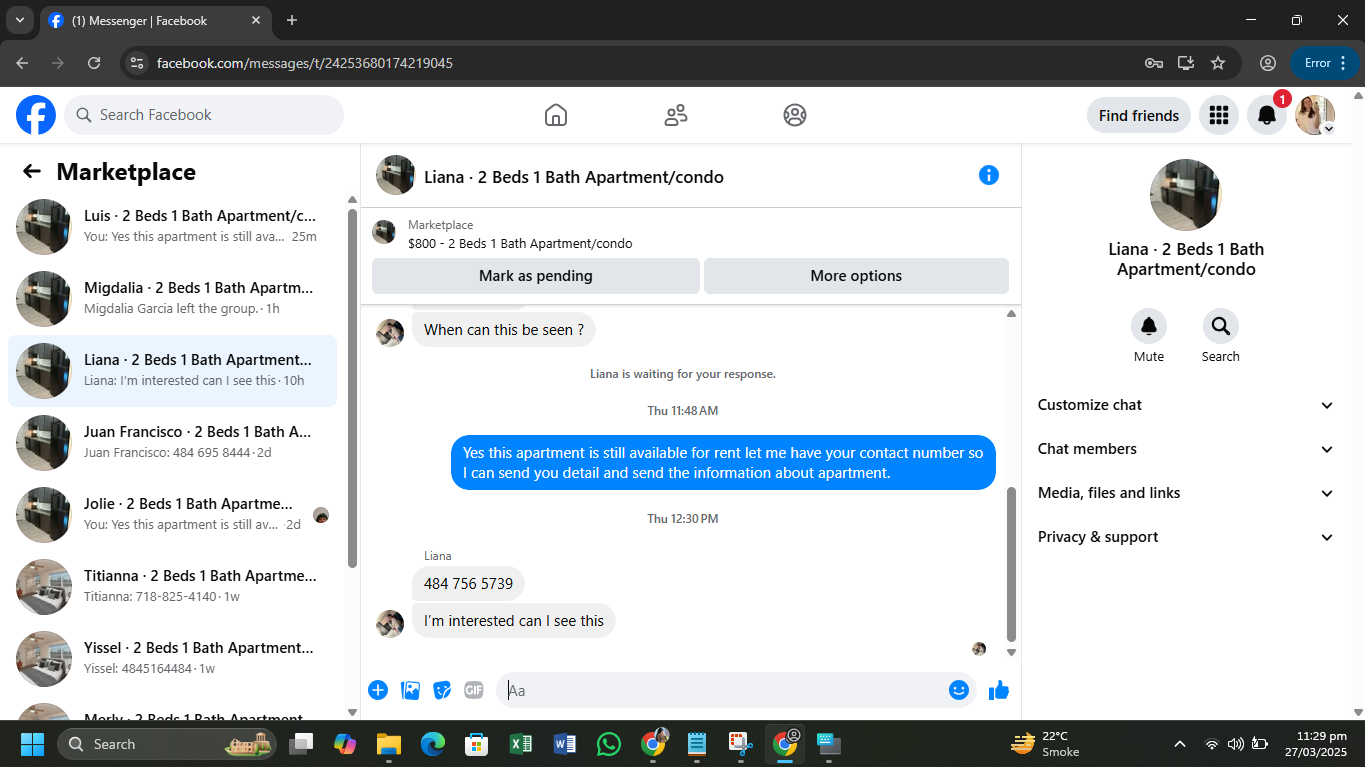Click the More options button
1365x767 pixels.
tap(856, 276)
